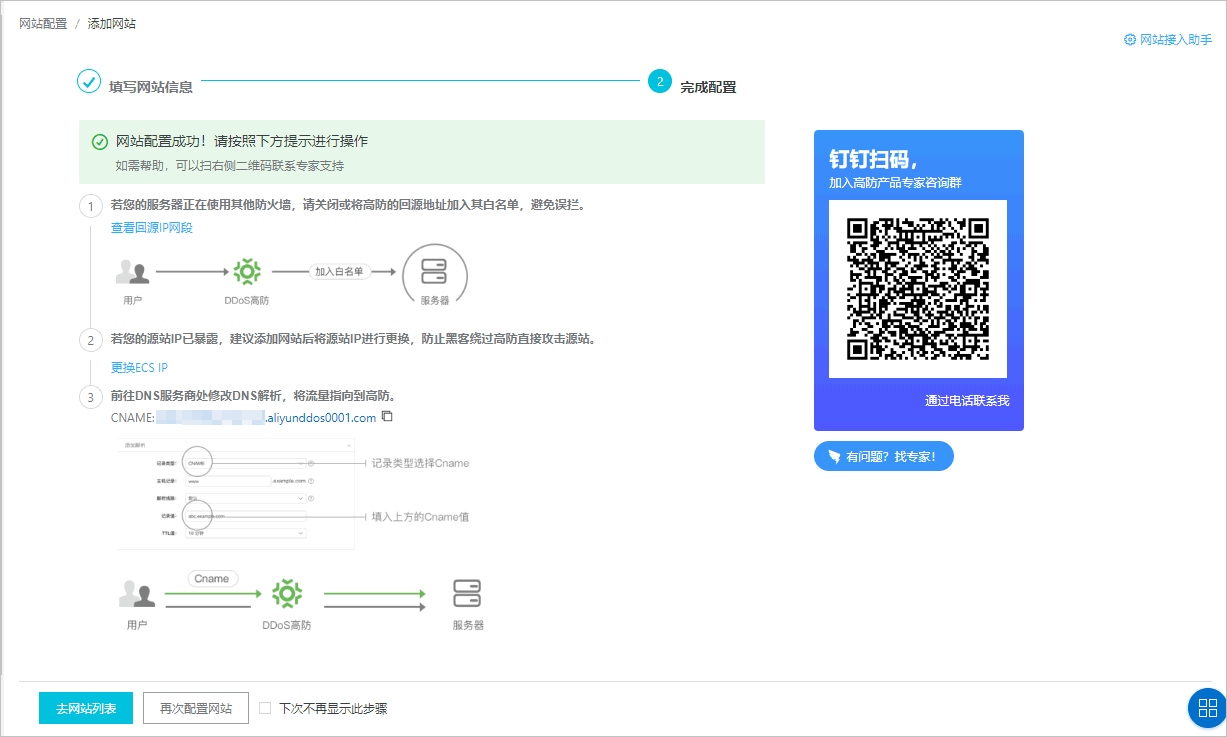Copy the CNAME value with copy icon
The width and height of the screenshot is (1227, 737).
tap(388, 417)
